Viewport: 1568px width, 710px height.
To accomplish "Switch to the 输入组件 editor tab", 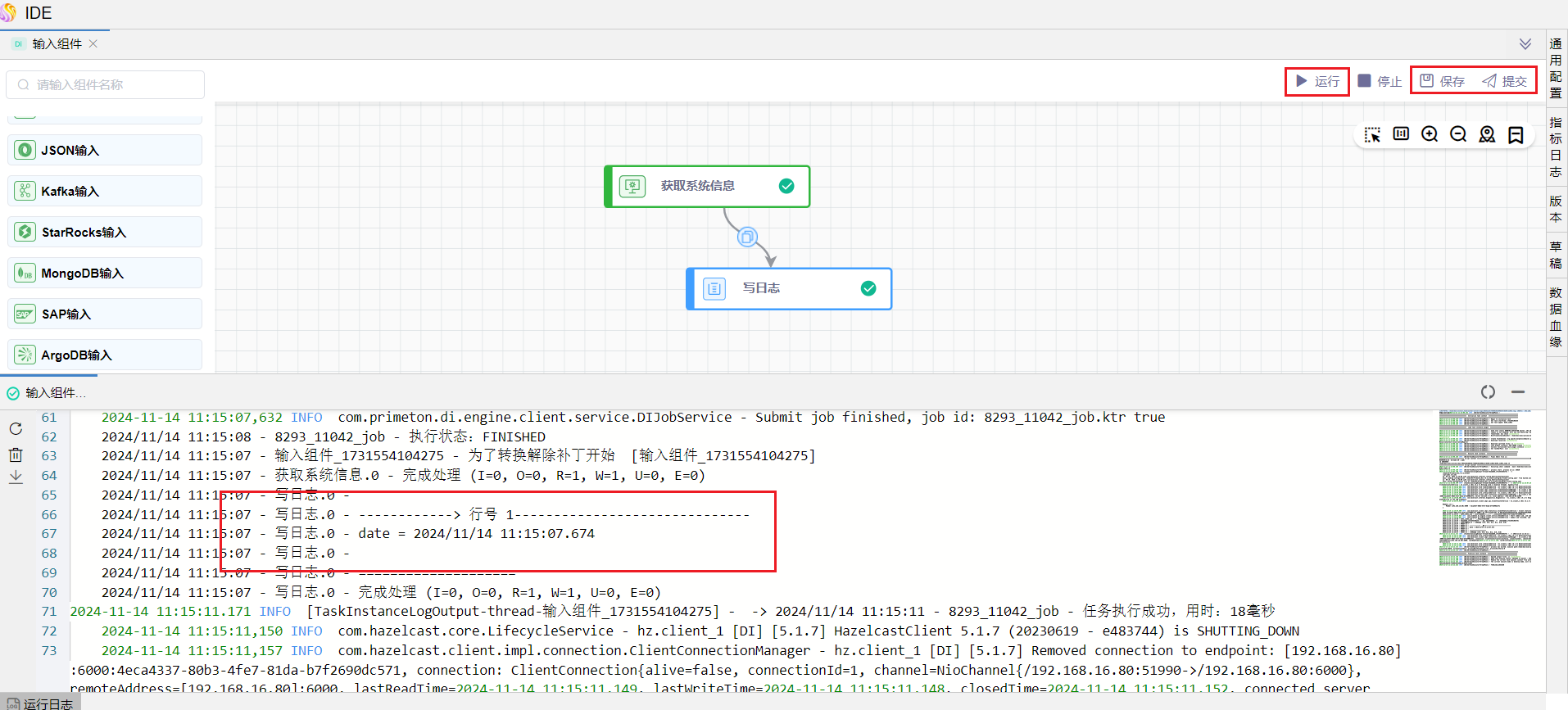I will coord(57,44).
